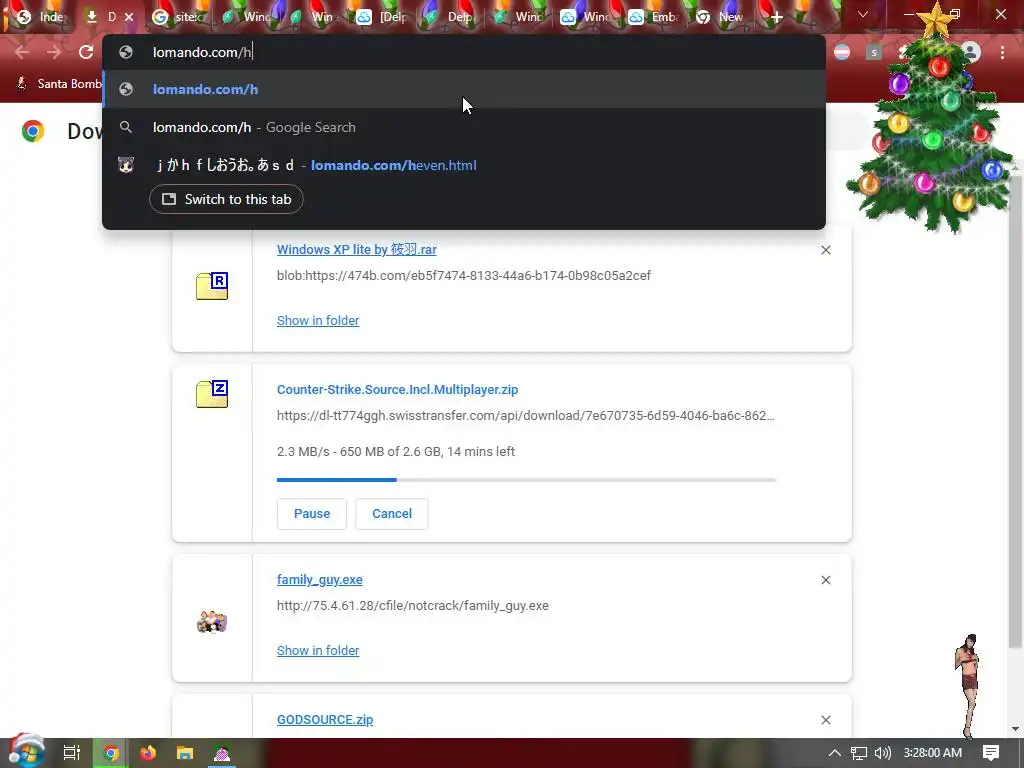
Task: Select 'lomando.com/h - Google Search' suggestion
Action: pos(464,127)
